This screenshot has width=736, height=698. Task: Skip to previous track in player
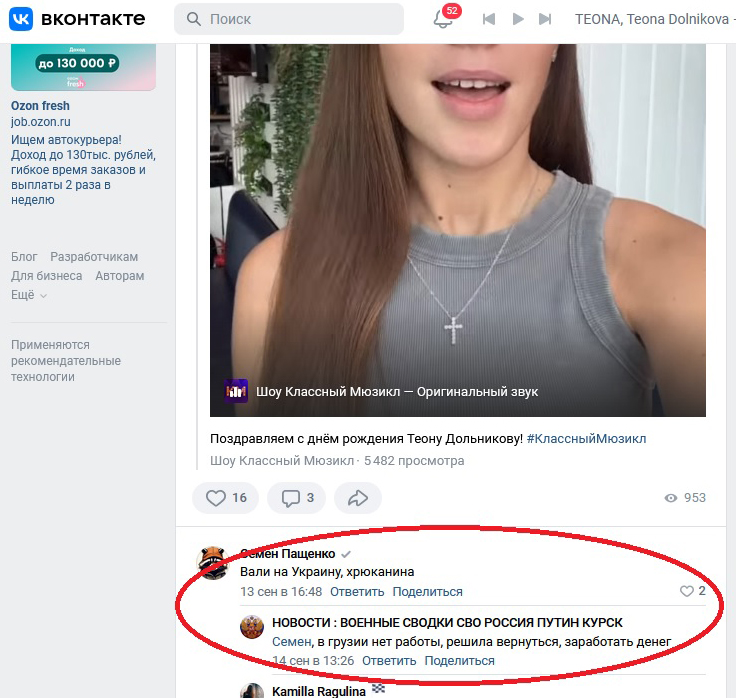[489, 19]
